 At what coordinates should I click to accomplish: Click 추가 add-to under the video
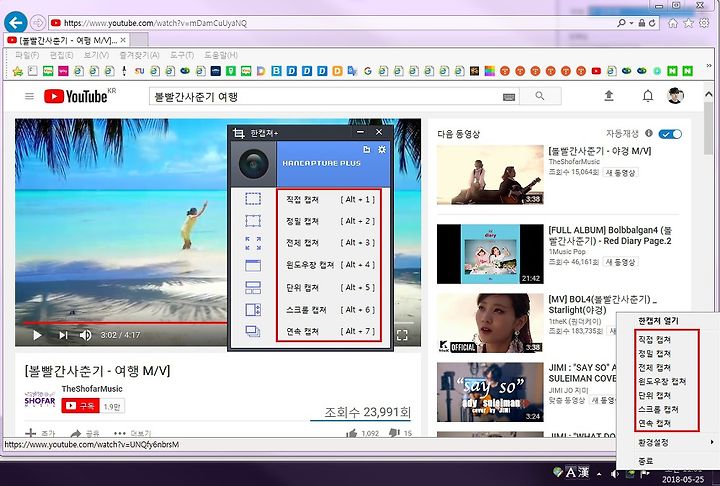[40, 433]
